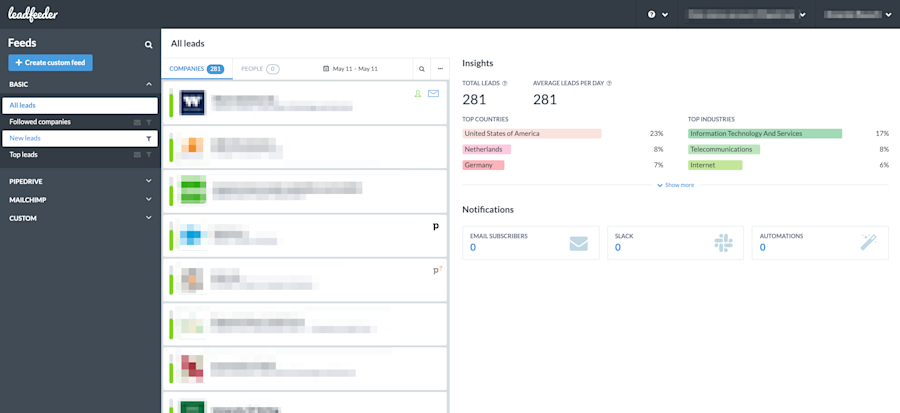Screen dimensions: 900x413
Task: Open the blurred account selector dropdown
Action: click(746, 15)
